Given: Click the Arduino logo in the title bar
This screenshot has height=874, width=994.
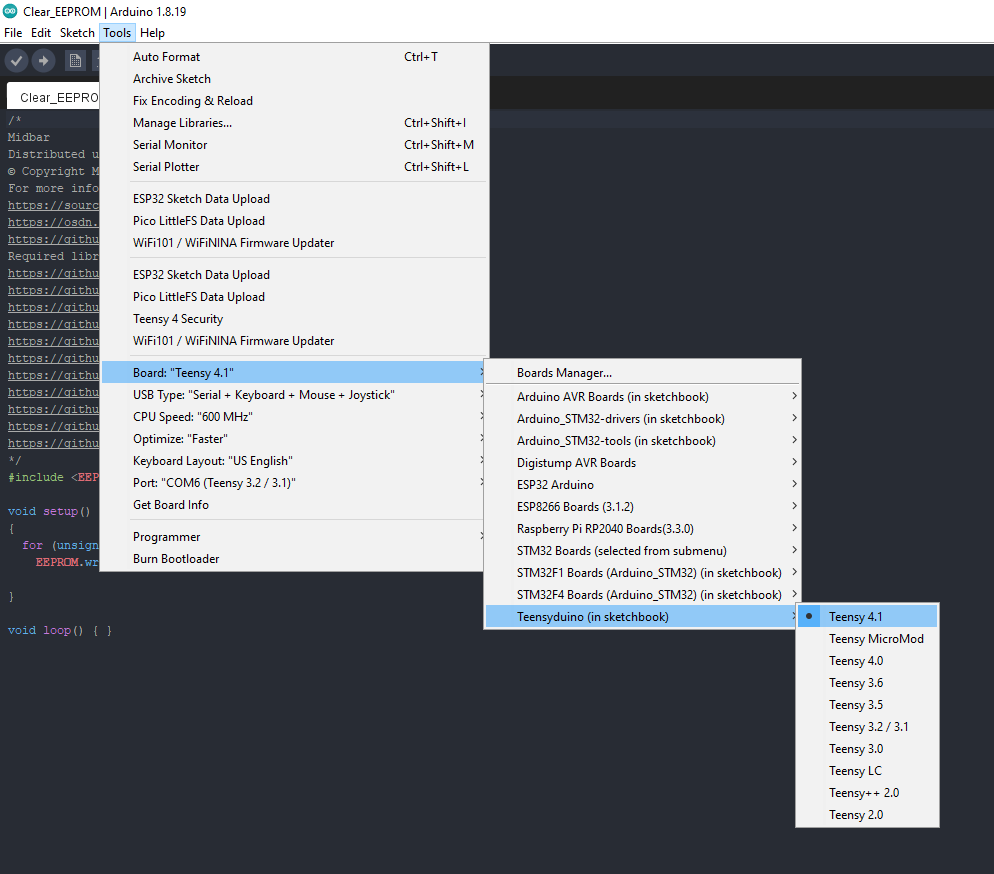Looking at the screenshot, I should click(x=10, y=11).
